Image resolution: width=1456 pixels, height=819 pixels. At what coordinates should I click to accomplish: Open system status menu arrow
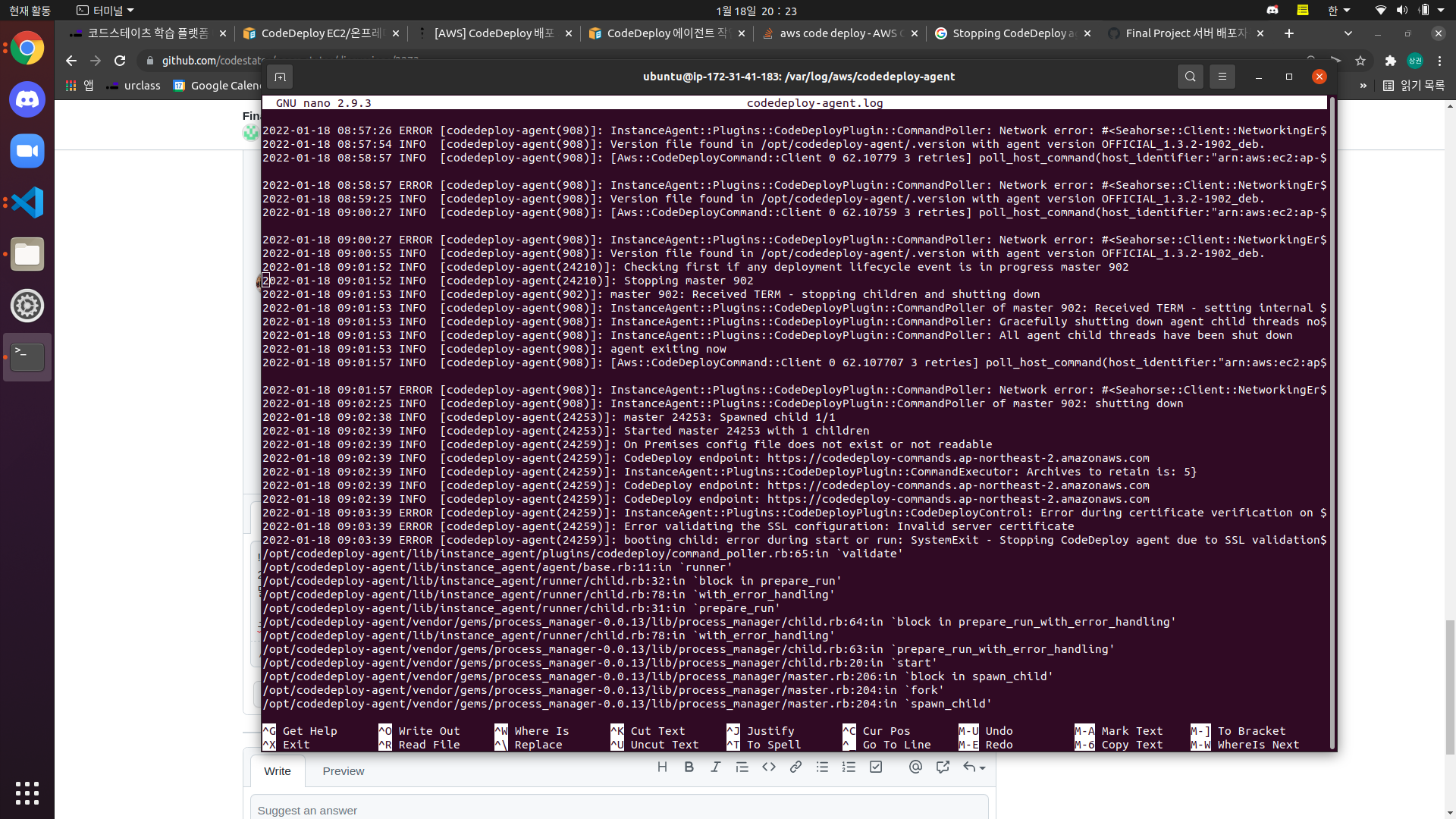(x=1441, y=11)
